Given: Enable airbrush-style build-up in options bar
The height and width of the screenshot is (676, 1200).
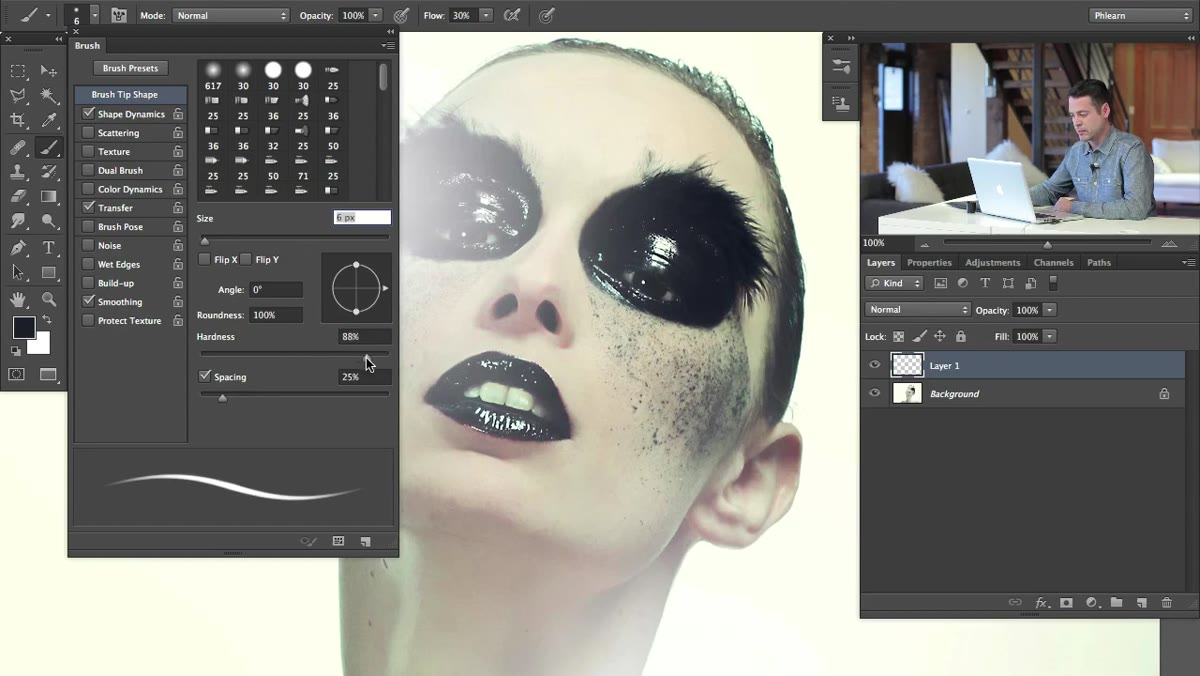Looking at the screenshot, I should coord(512,15).
